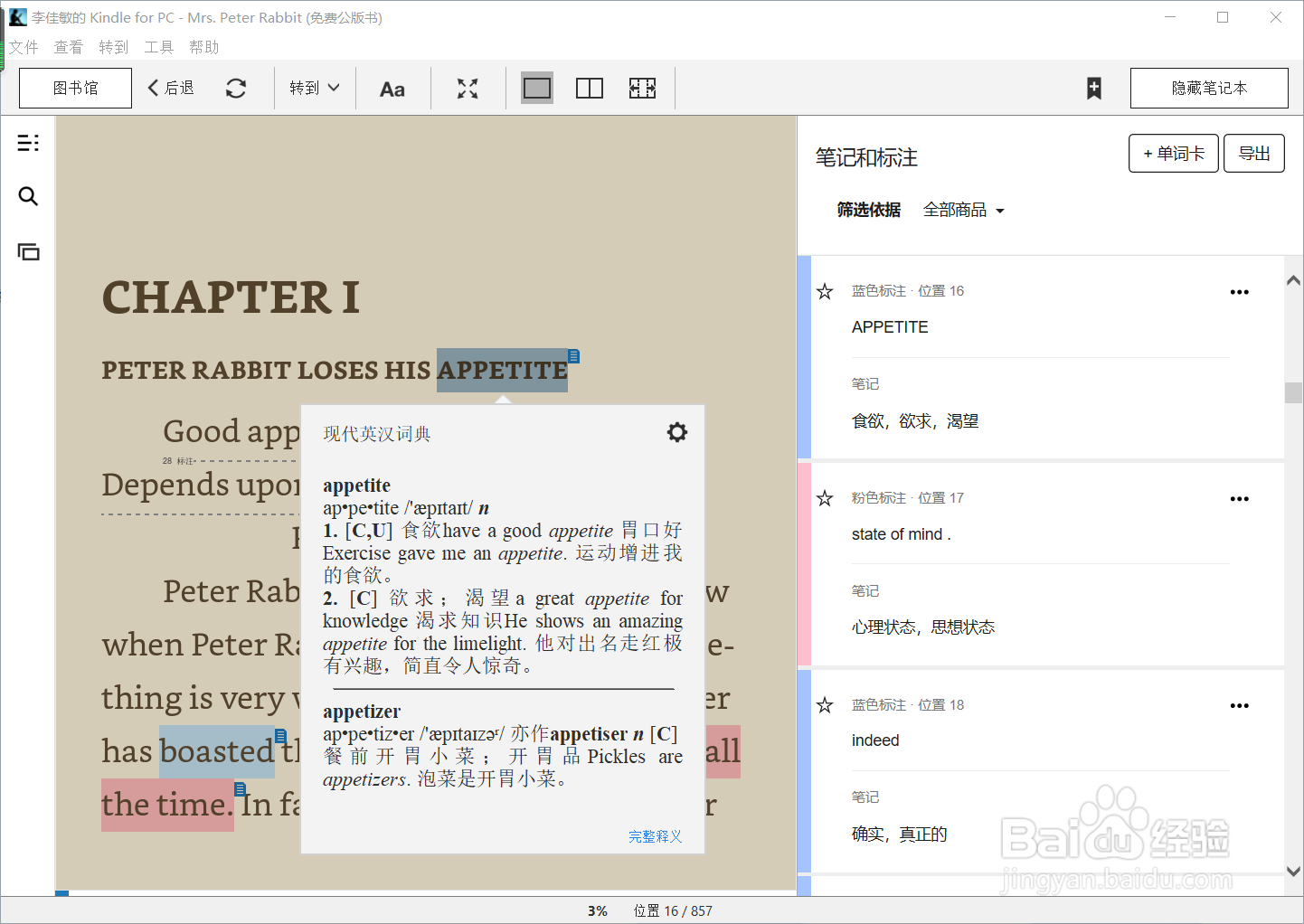The image size is (1304, 924).
Task: Open font settings with the Aa icon
Action: click(392, 88)
